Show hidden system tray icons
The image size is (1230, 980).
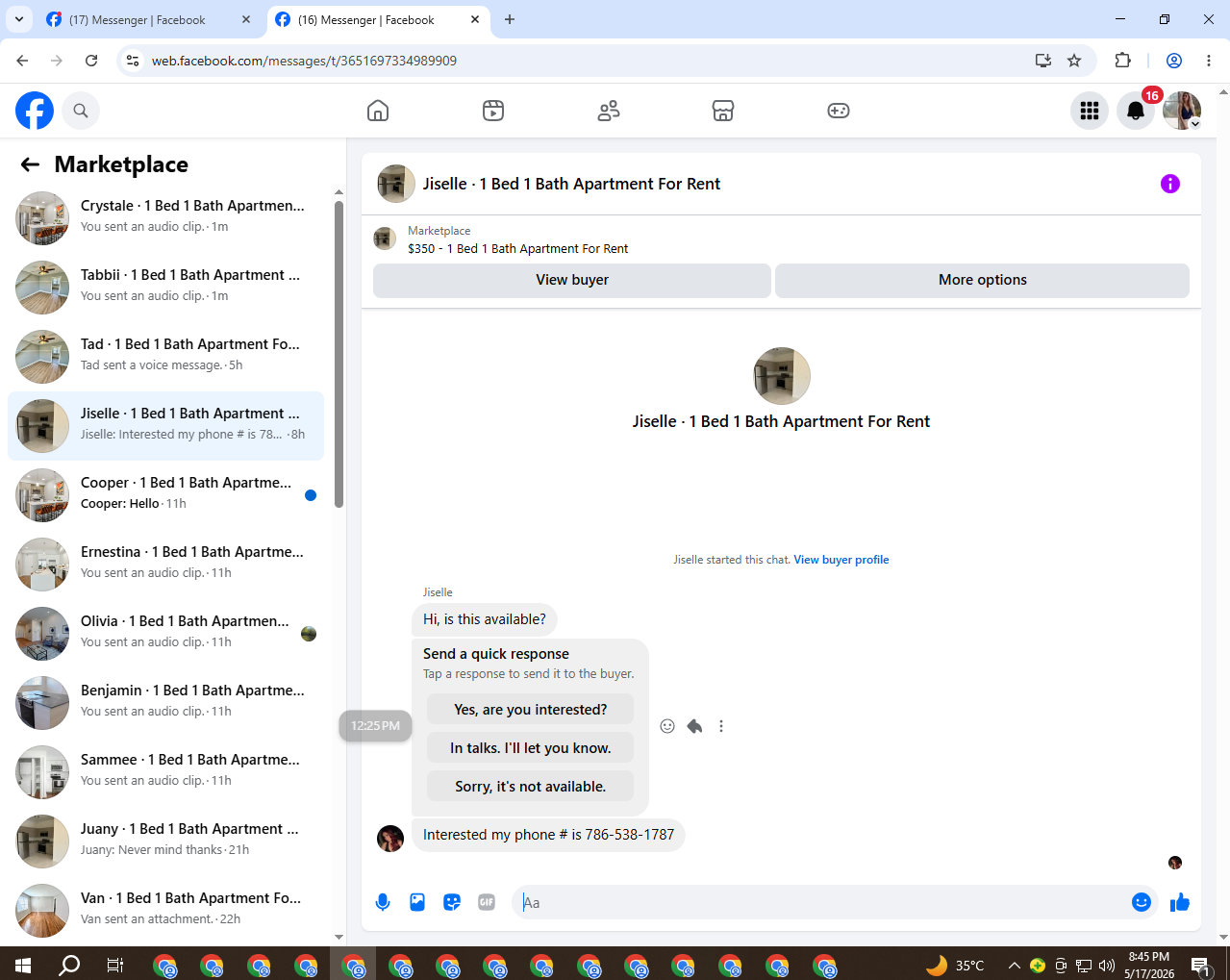(x=1014, y=965)
